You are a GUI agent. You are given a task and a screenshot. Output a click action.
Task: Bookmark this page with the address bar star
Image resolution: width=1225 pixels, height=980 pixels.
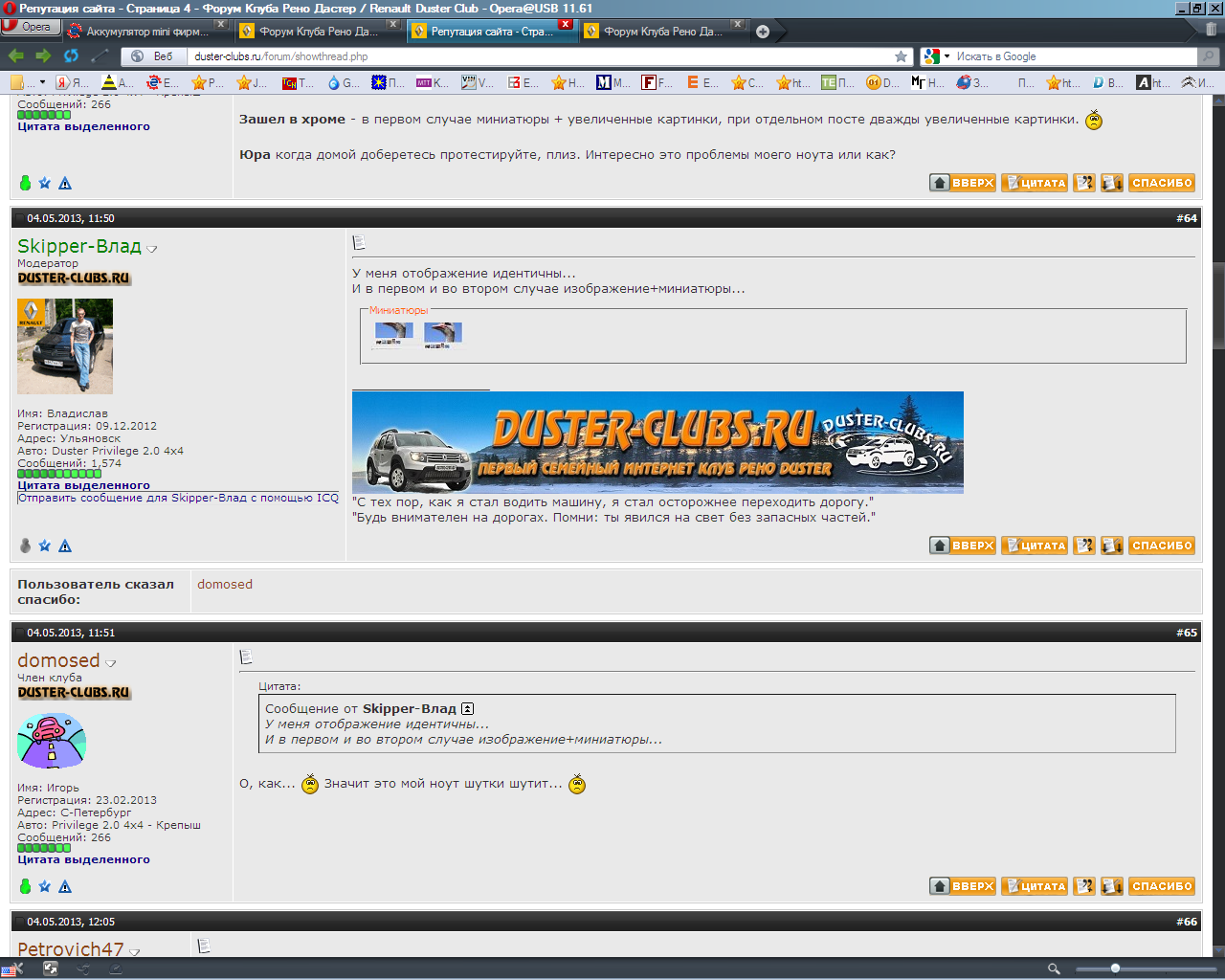901,56
